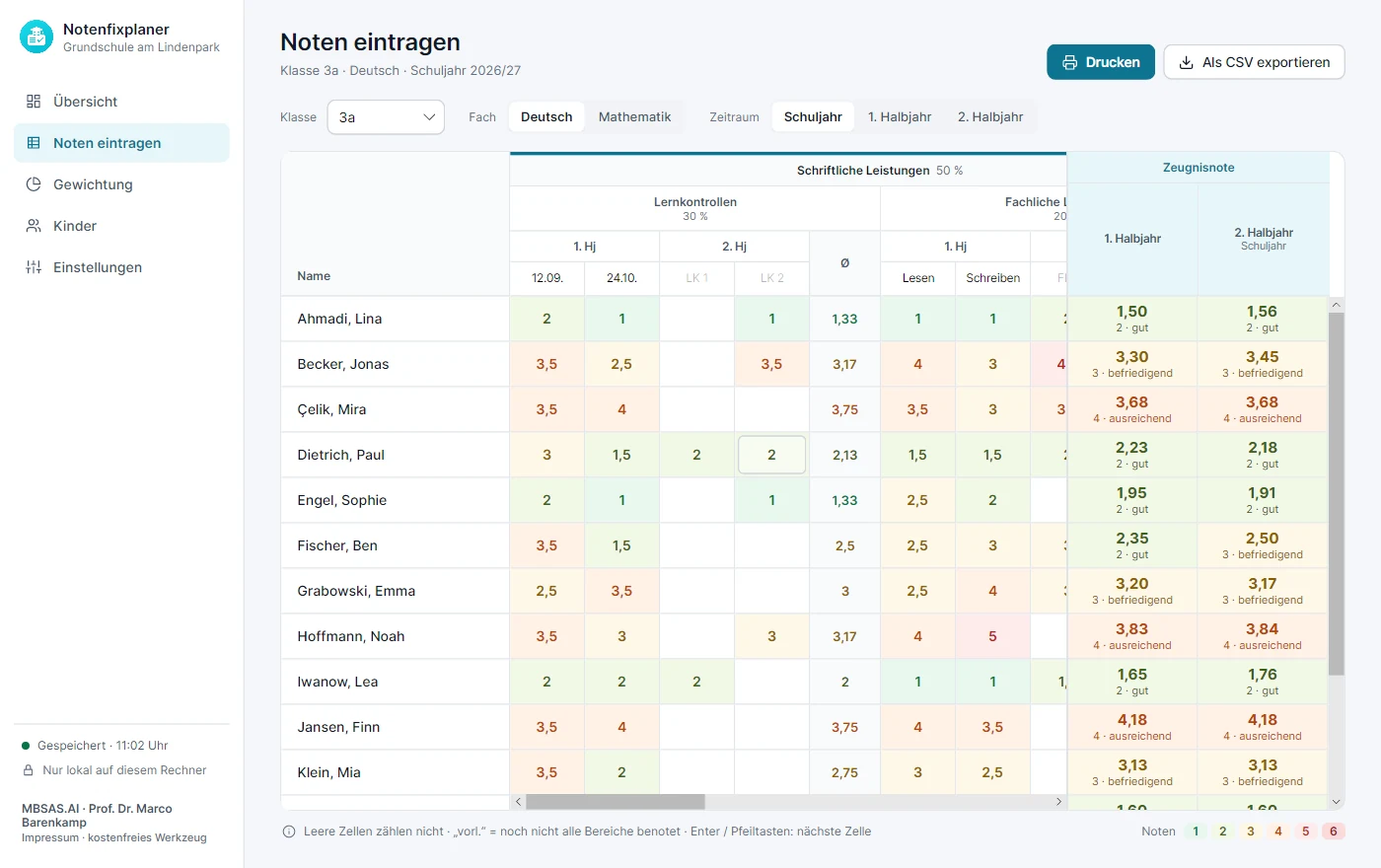Click the vertical scrollbar down arrow
1381x868 pixels.
pyautogui.click(x=1337, y=802)
